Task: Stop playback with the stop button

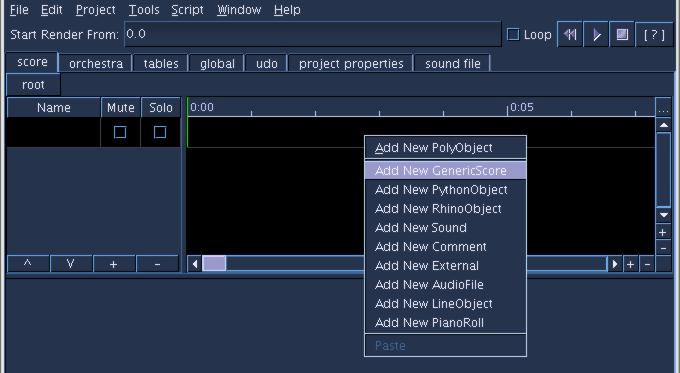Action: pos(622,34)
